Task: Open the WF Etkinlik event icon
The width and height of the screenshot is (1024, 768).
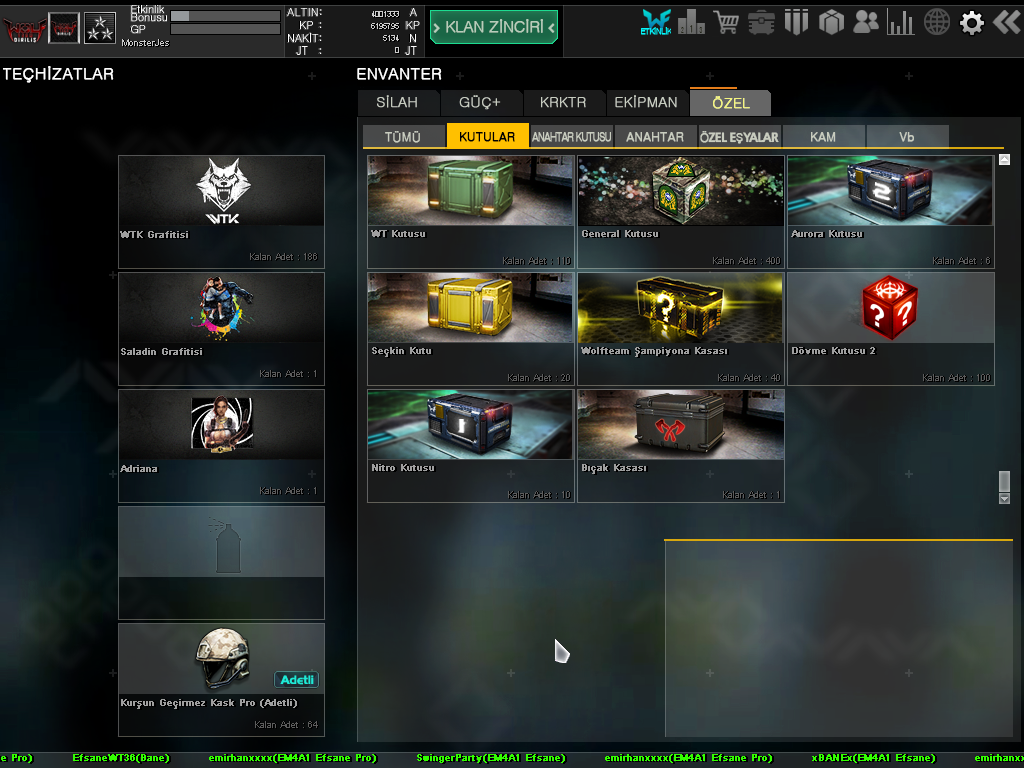Action: click(x=656, y=22)
